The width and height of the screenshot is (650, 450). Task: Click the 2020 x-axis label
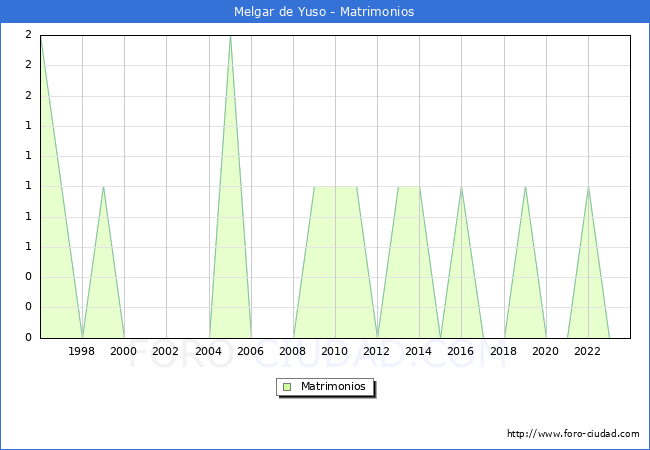click(x=546, y=351)
